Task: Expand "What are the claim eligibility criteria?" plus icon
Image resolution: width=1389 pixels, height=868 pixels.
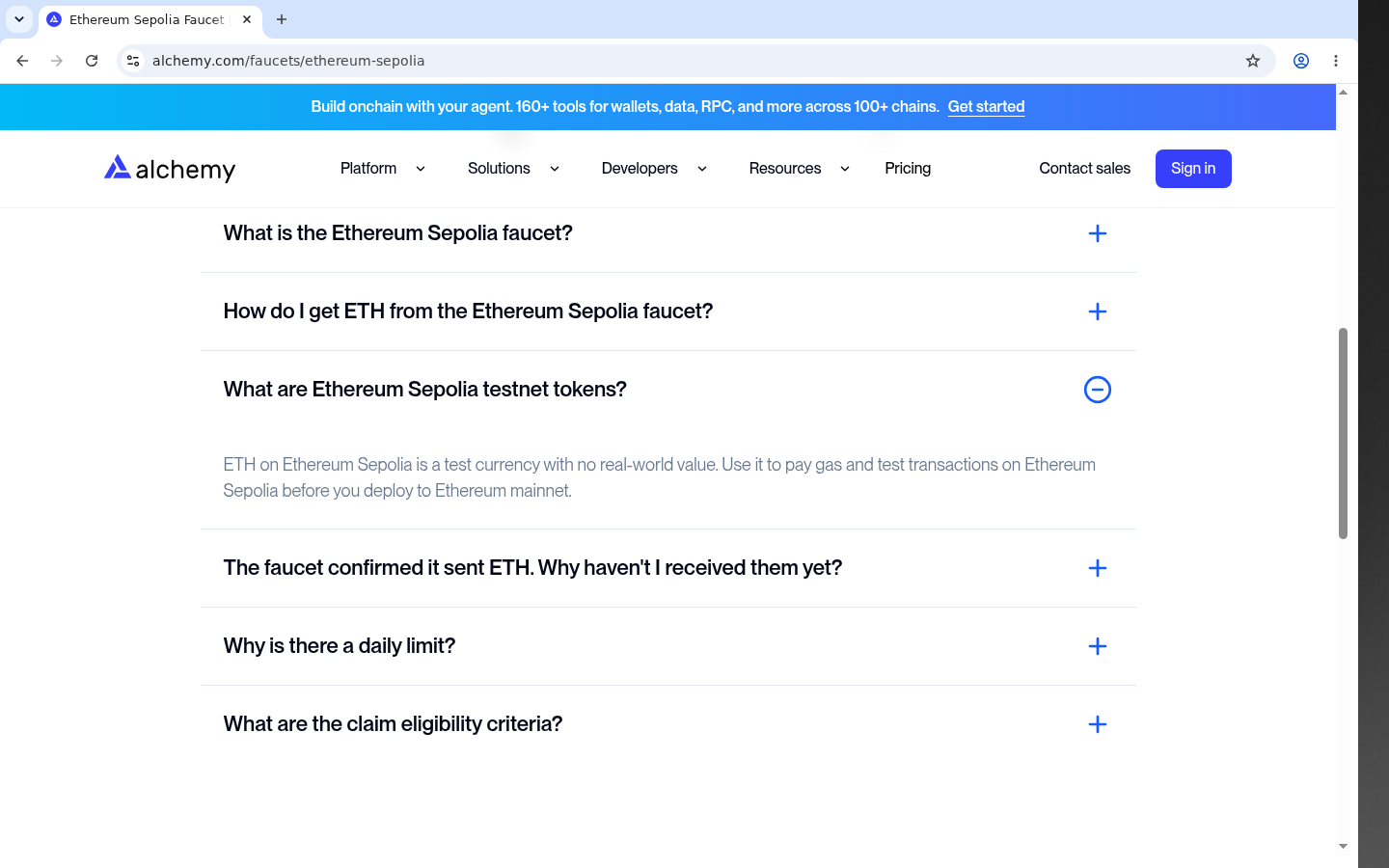Action: tap(1098, 724)
